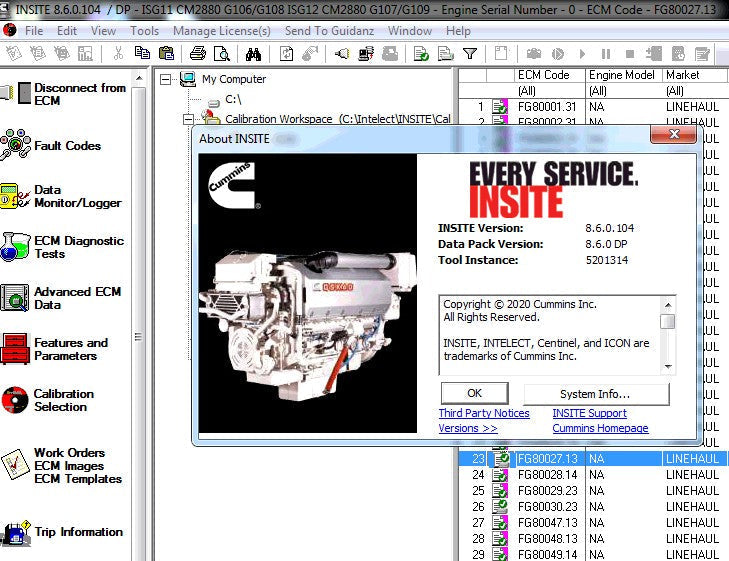Click the calibration icon in row FG80030.23
This screenshot has width=729, height=561.
(x=501, y=507)
